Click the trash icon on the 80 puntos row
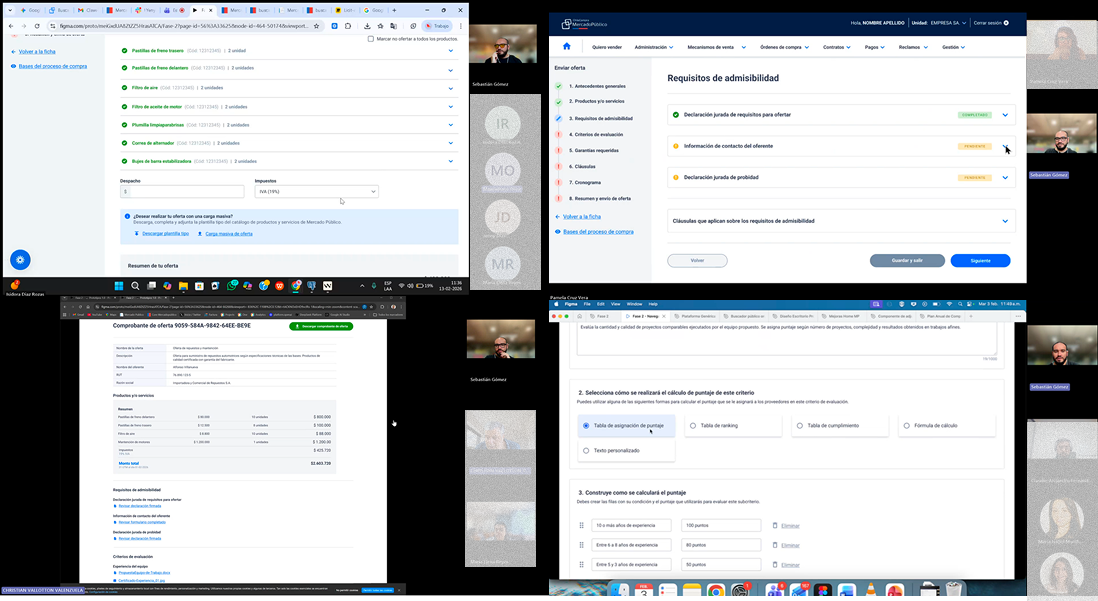1098x601 pixels. [774, 545]
